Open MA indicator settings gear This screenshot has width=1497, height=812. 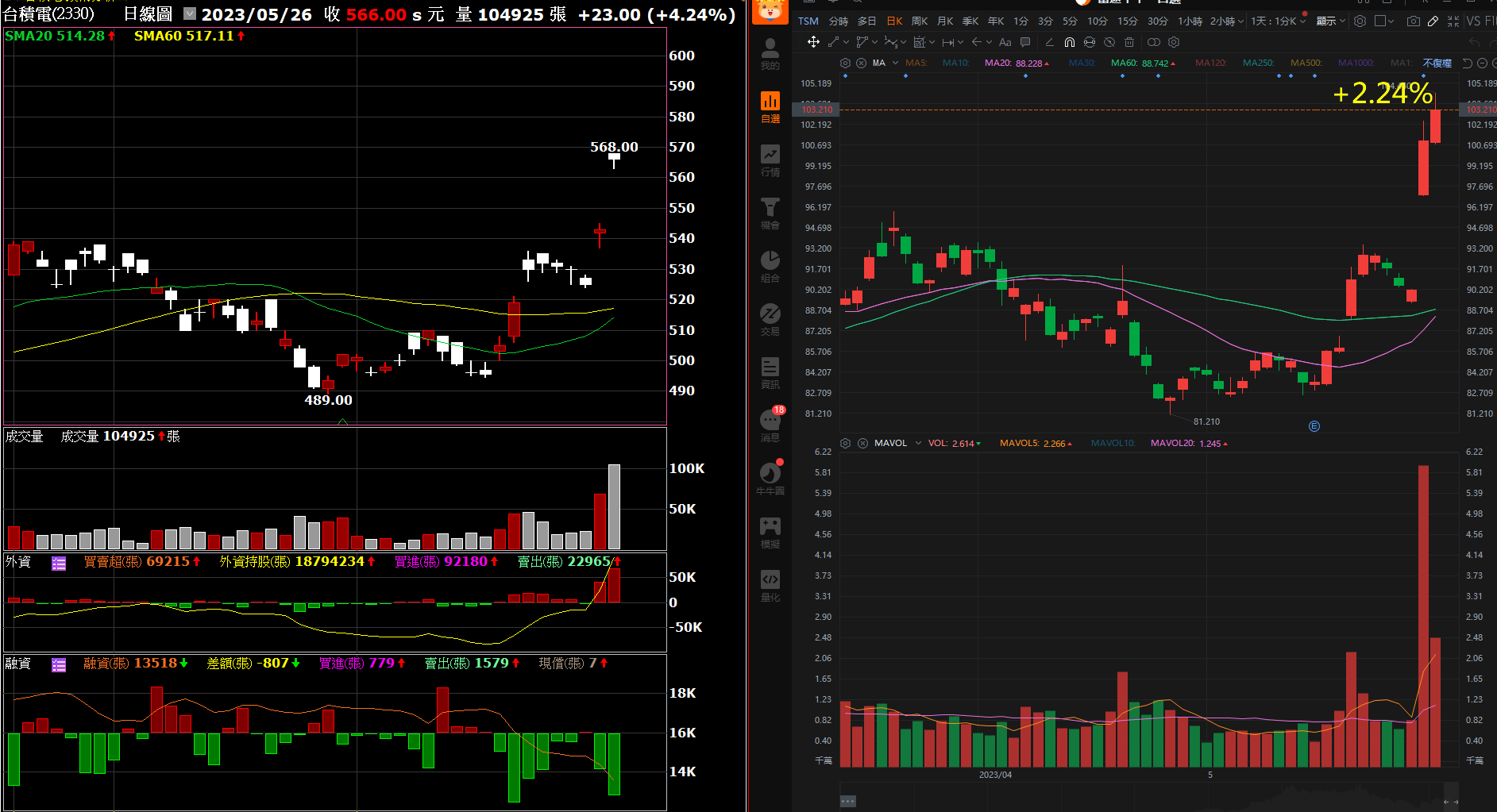point(845,63)
